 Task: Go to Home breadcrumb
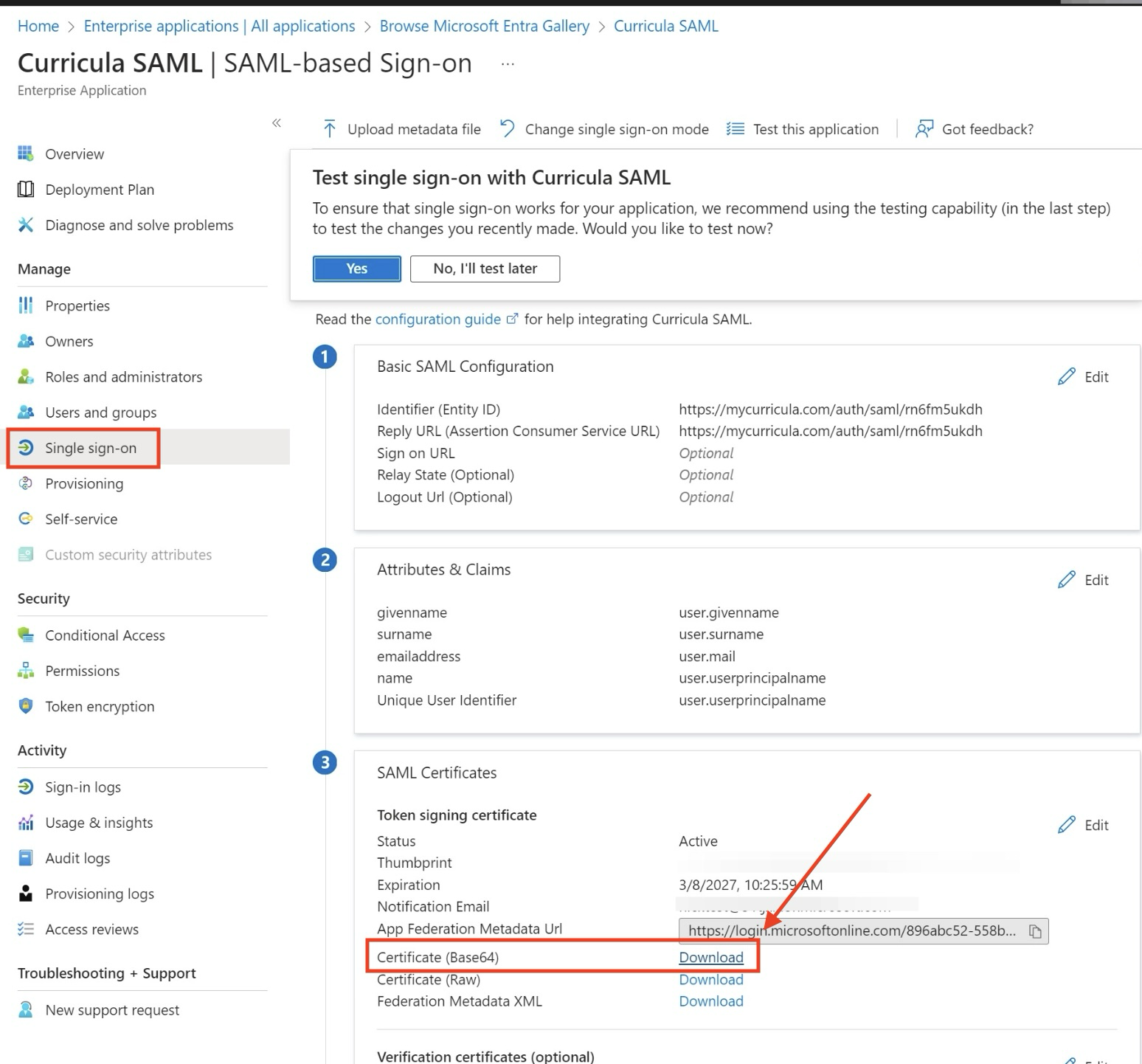point(38,26)
